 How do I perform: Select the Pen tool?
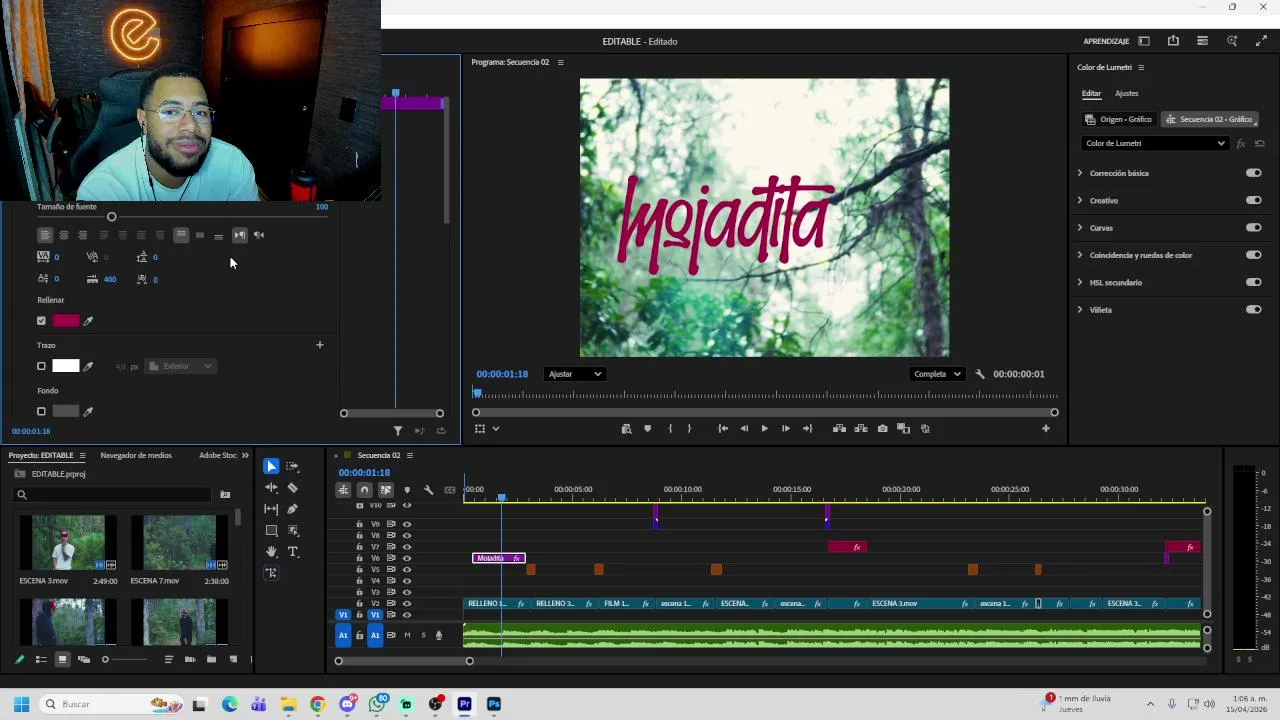pos(293,509)
